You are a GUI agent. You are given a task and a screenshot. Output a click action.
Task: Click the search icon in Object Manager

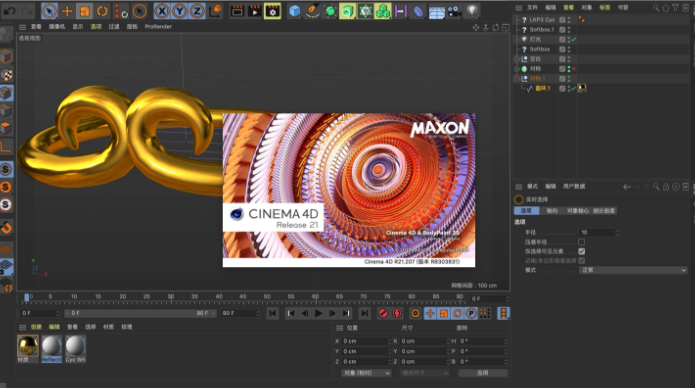[656, 8]
